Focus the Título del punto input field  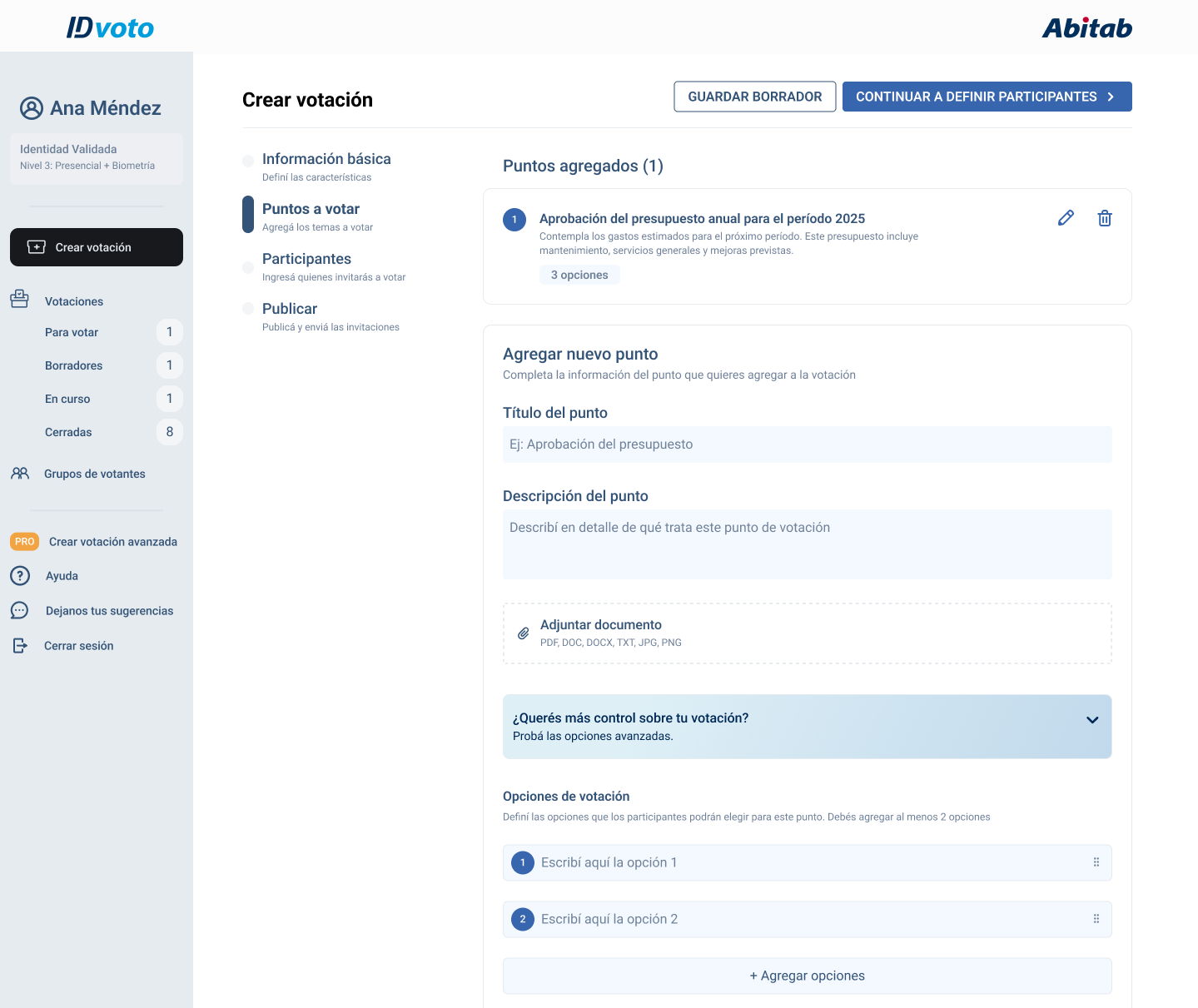click(x=807, y=444)
